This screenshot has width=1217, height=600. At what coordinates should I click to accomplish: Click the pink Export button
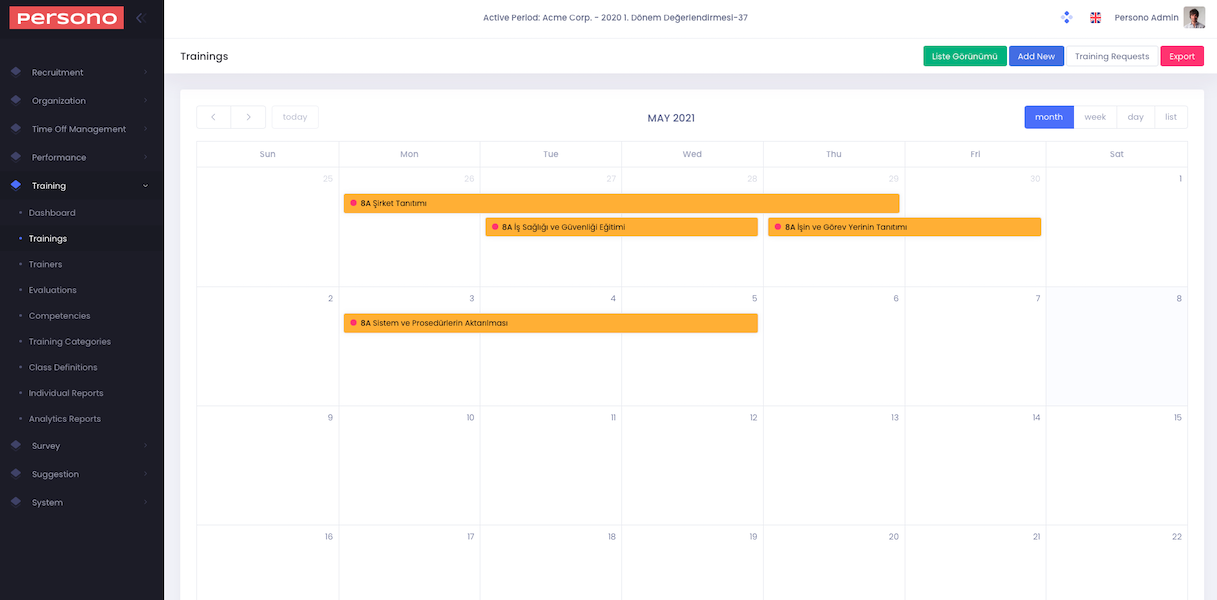click(1182, 56)
